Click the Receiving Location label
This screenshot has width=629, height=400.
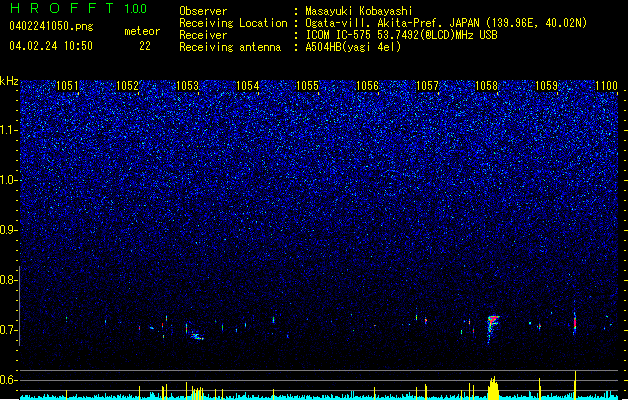(233, 23)
